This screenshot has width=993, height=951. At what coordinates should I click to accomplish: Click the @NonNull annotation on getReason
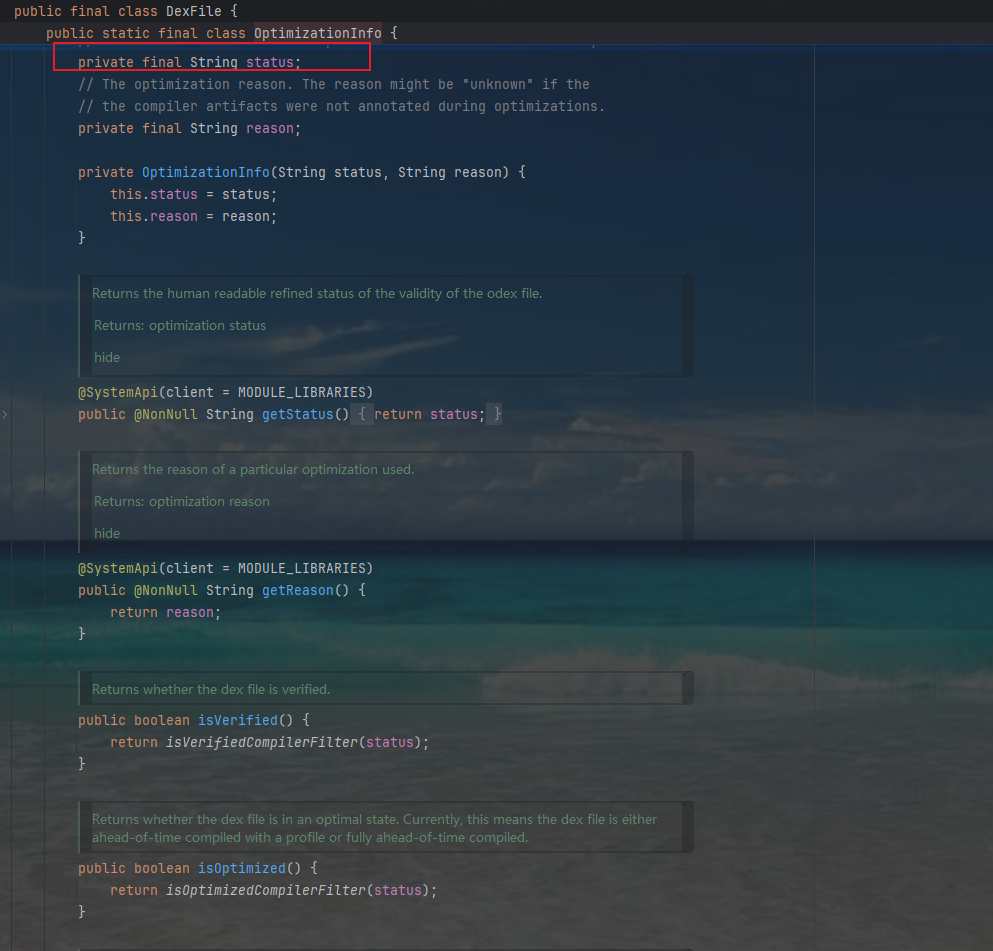(166, 590)
